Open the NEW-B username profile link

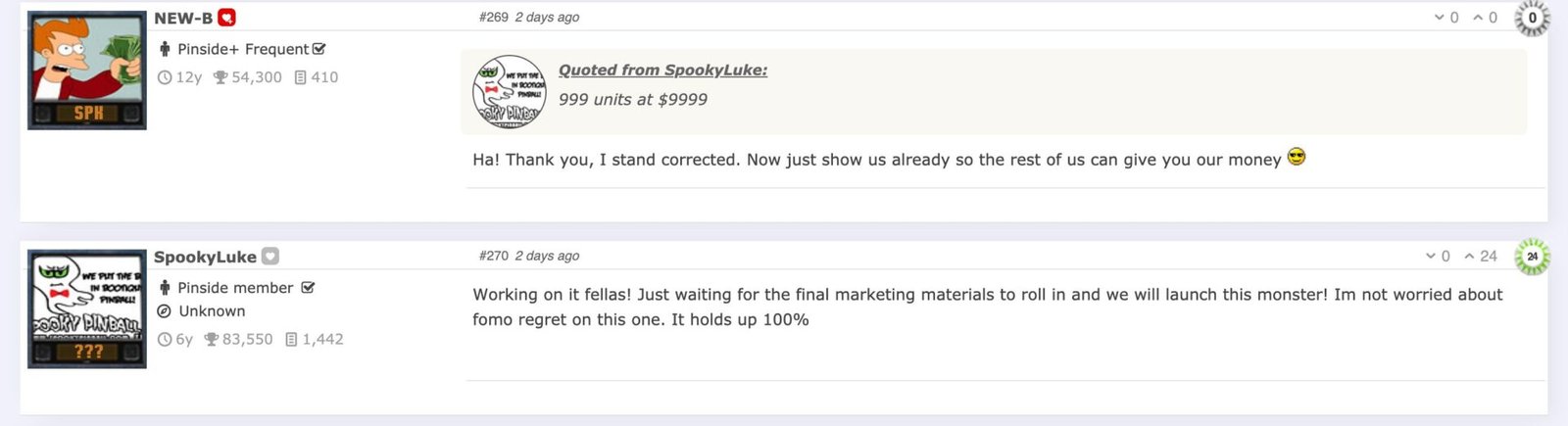(x=183, y=18)
